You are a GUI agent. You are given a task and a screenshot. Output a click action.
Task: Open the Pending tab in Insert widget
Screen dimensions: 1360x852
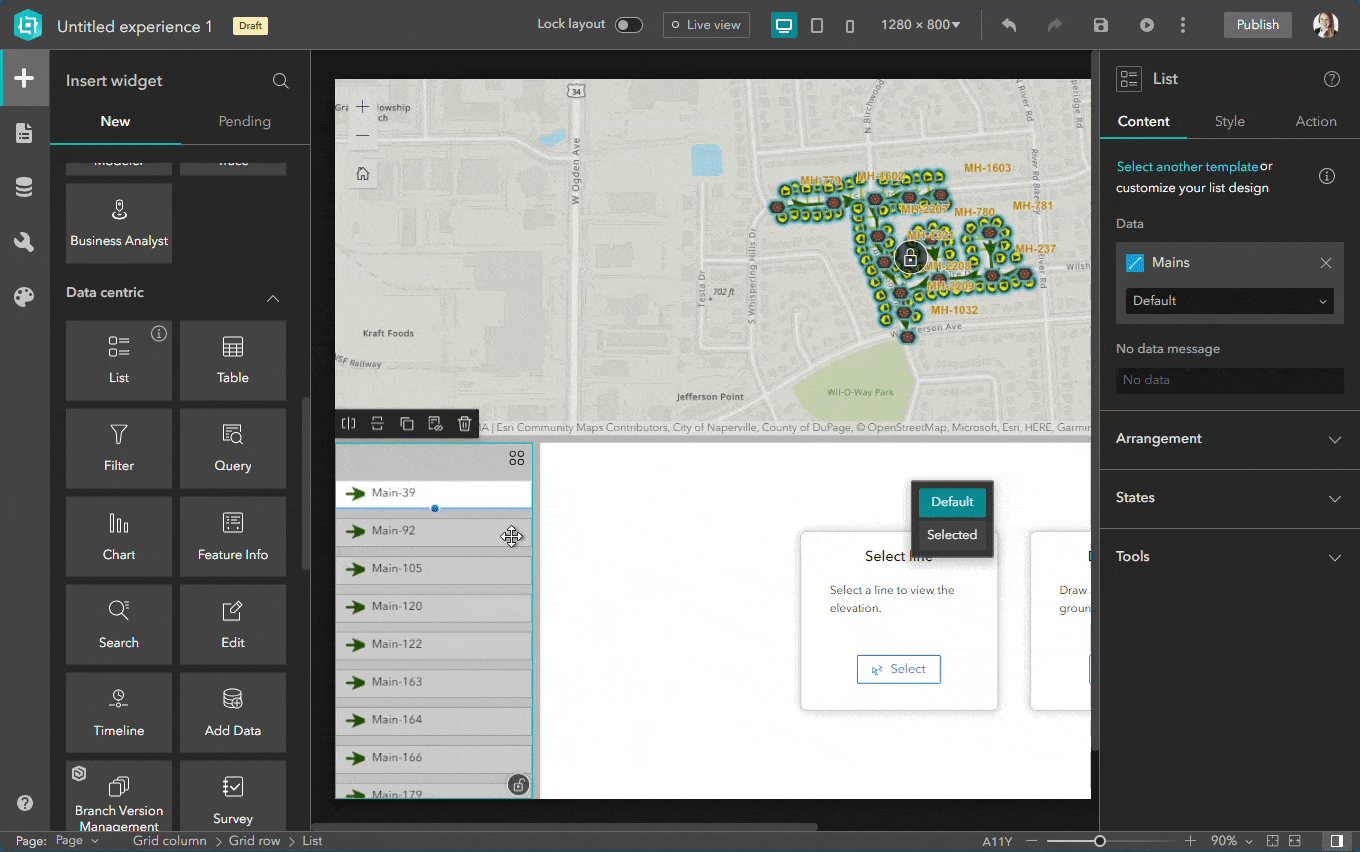244,121
